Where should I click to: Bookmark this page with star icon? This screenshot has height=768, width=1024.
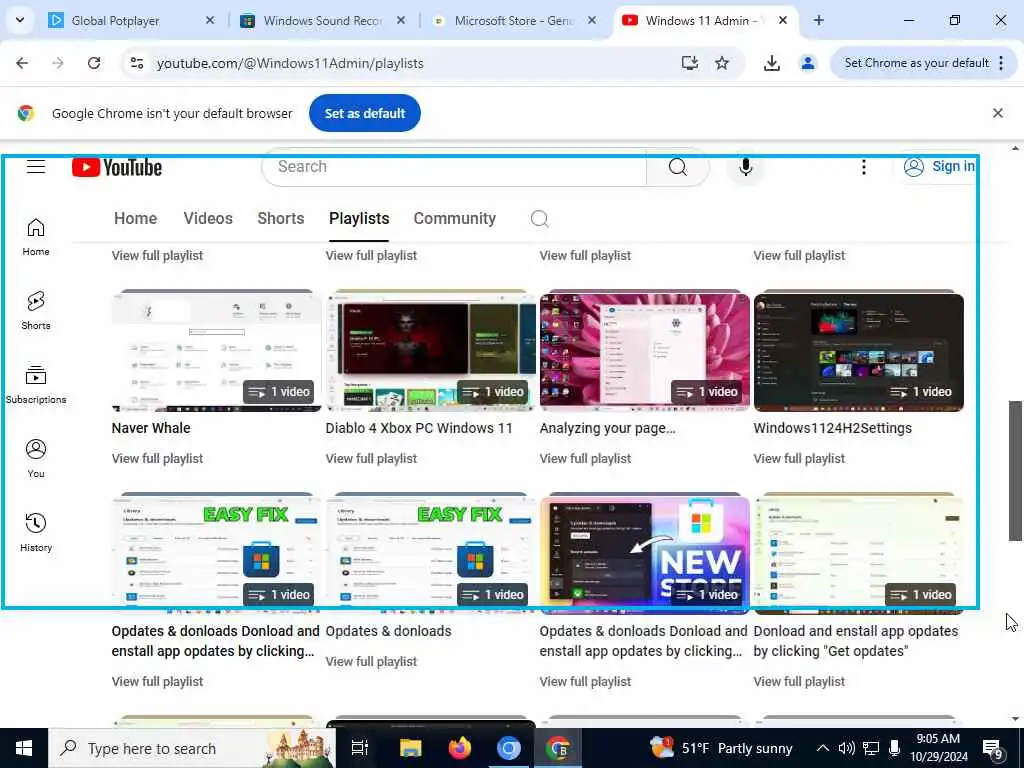tap(722, 63)
